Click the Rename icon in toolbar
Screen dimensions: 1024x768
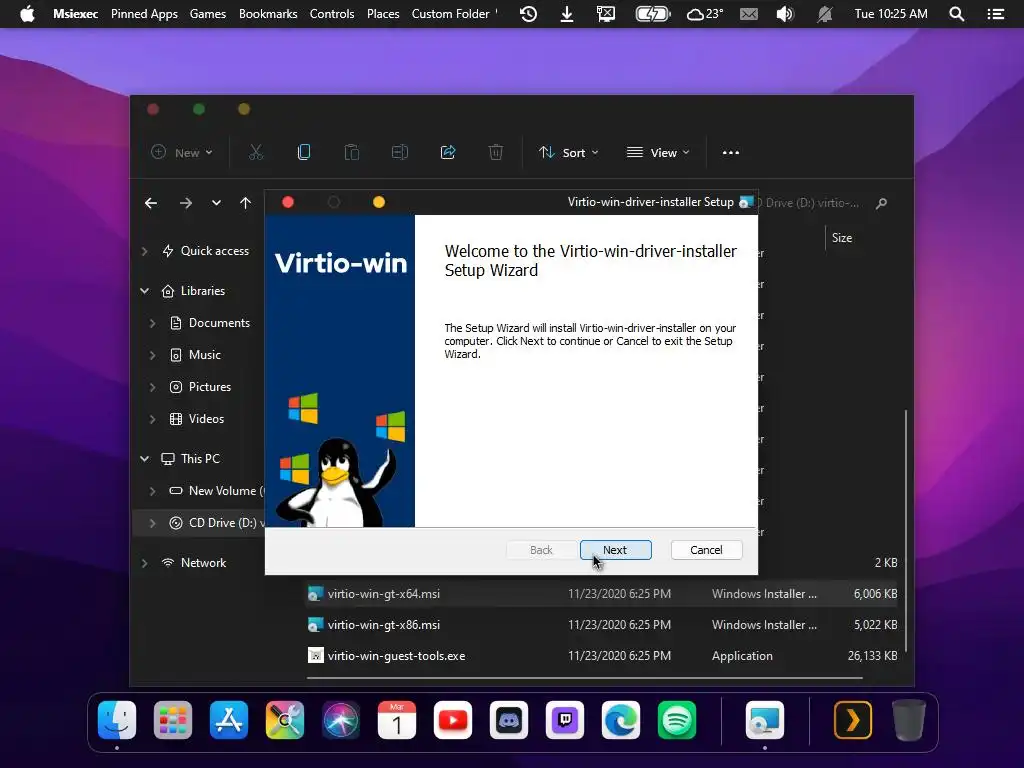tap(400, 152)
